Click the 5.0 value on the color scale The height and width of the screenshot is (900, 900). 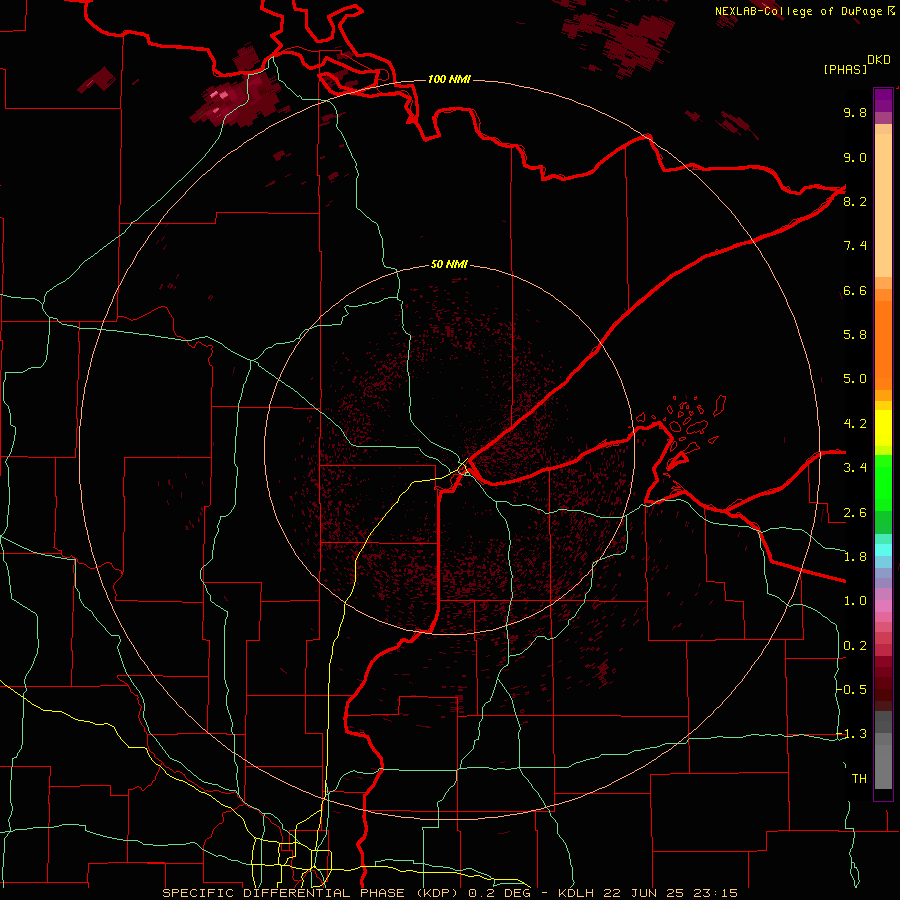[855, 379]
